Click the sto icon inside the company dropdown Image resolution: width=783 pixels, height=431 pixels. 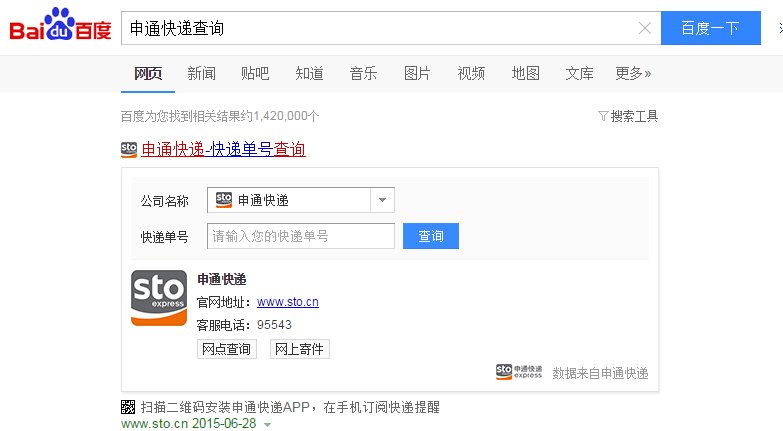[x=224, y=200]
